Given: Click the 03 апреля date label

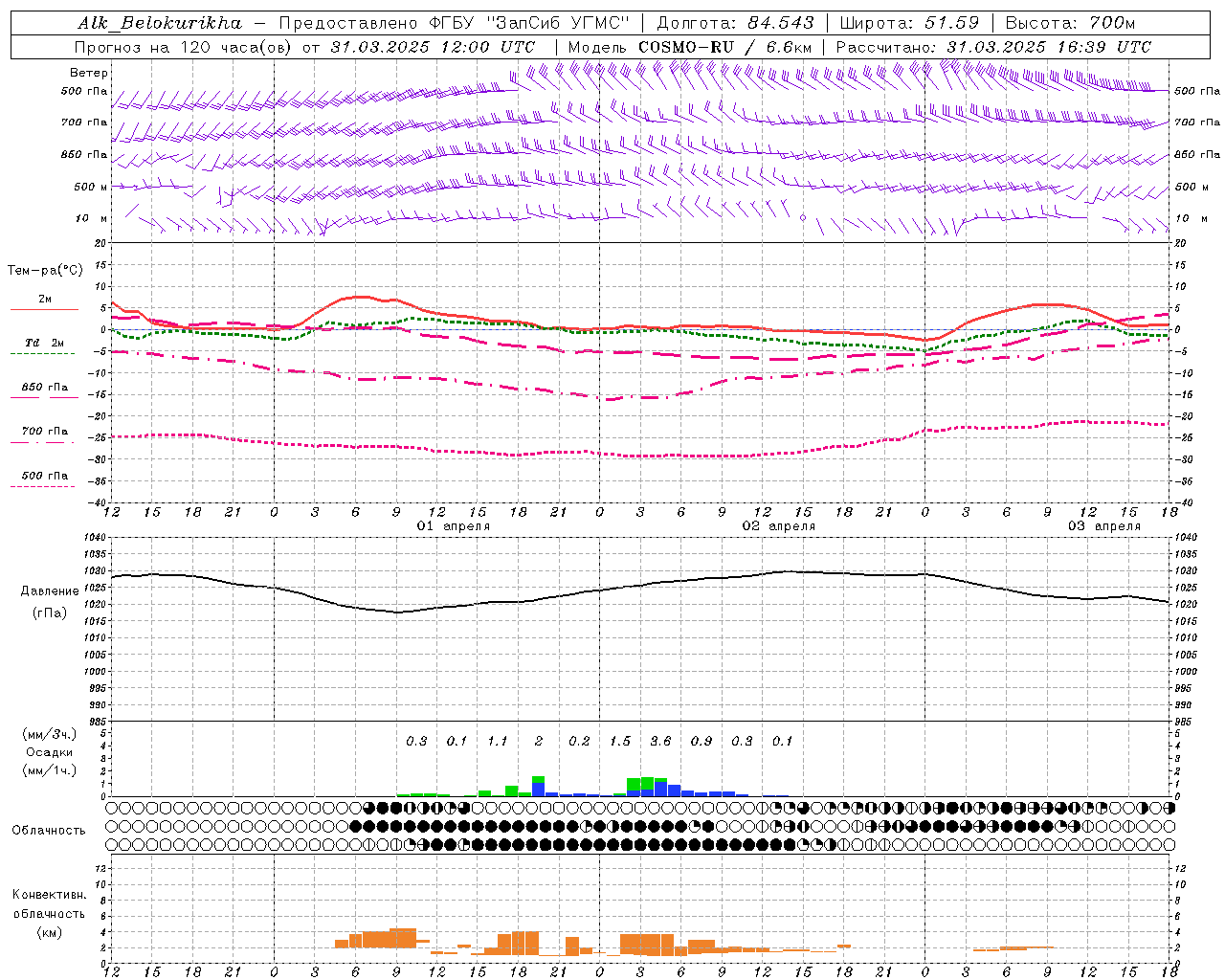Looking at the screenshot, I should coord(1103,526).
